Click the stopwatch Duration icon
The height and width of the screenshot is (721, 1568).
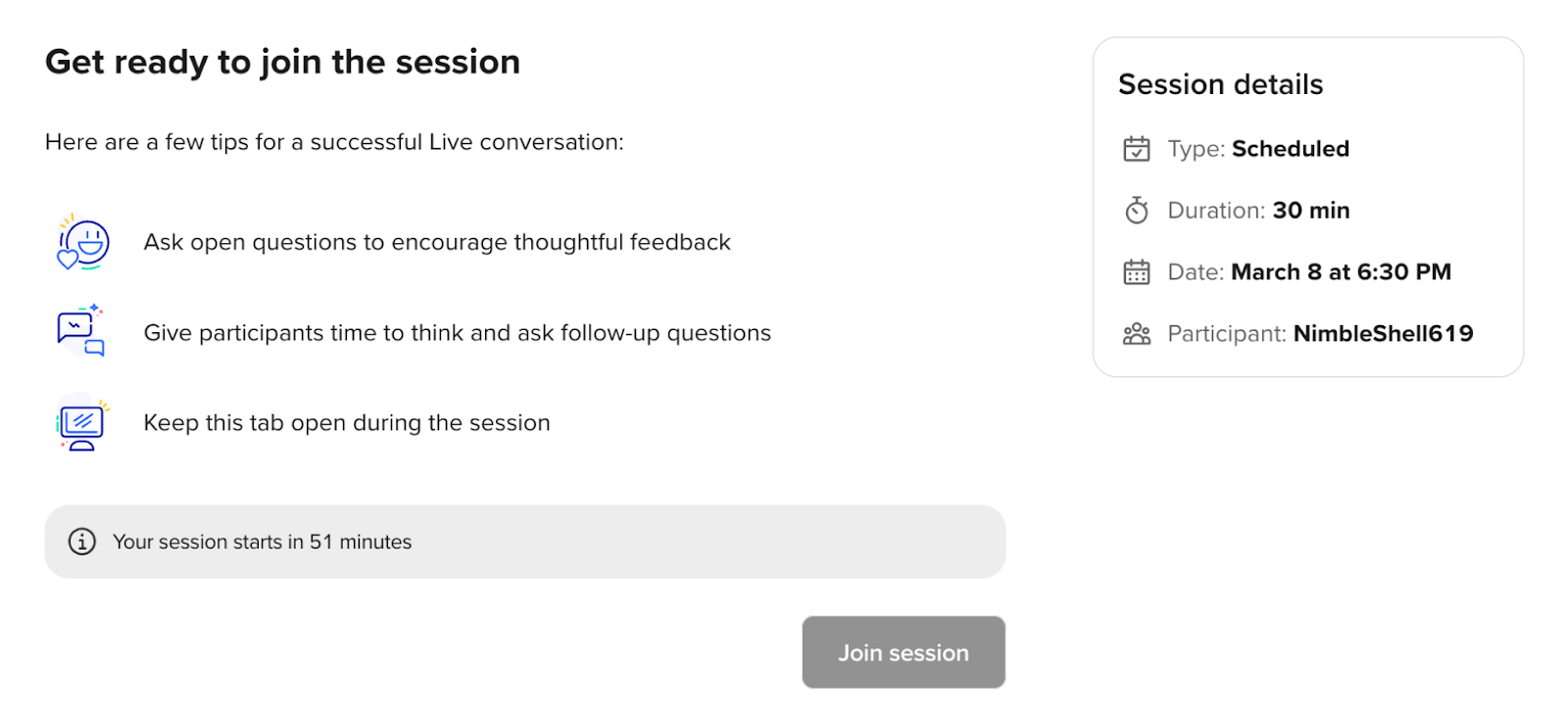coord(1137,211)
